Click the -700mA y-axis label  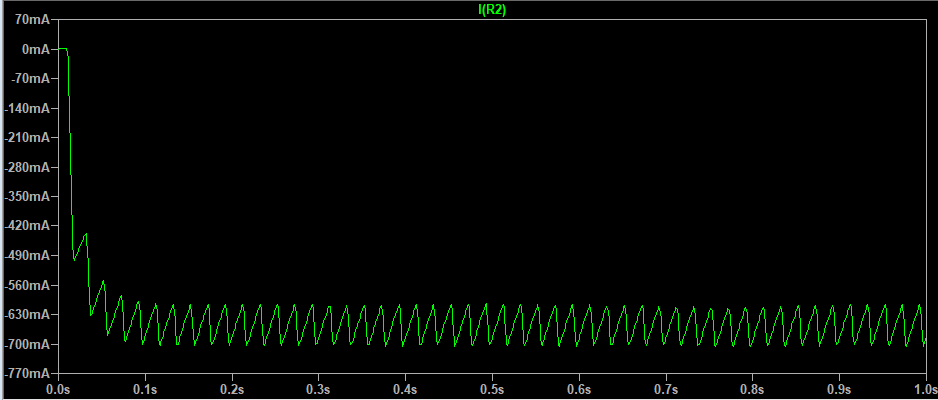coord(29,344)
